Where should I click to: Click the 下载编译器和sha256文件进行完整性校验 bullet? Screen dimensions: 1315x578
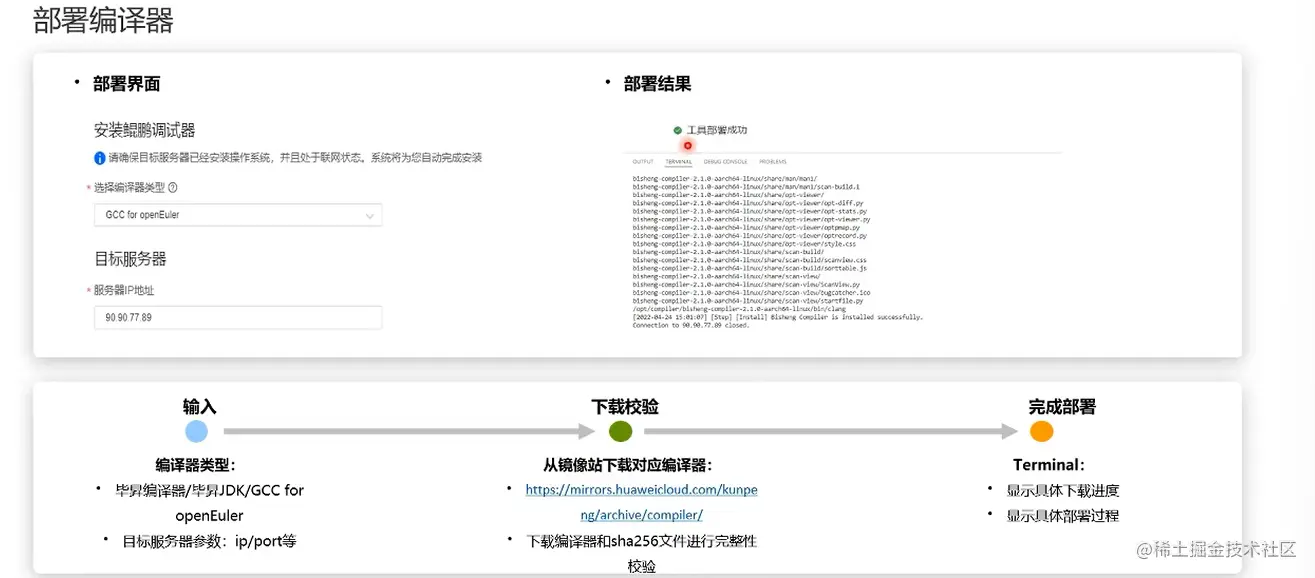click(x=641, y=553)
